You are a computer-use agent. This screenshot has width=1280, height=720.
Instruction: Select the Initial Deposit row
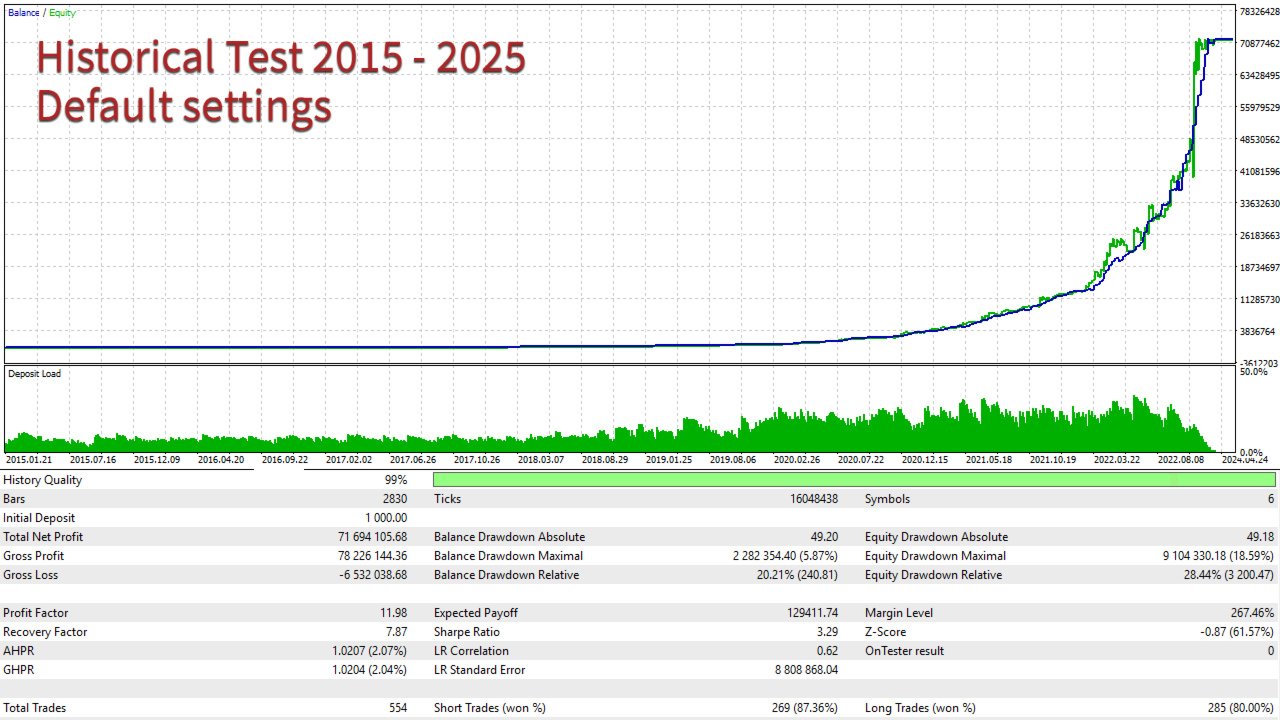click(205, 518)
